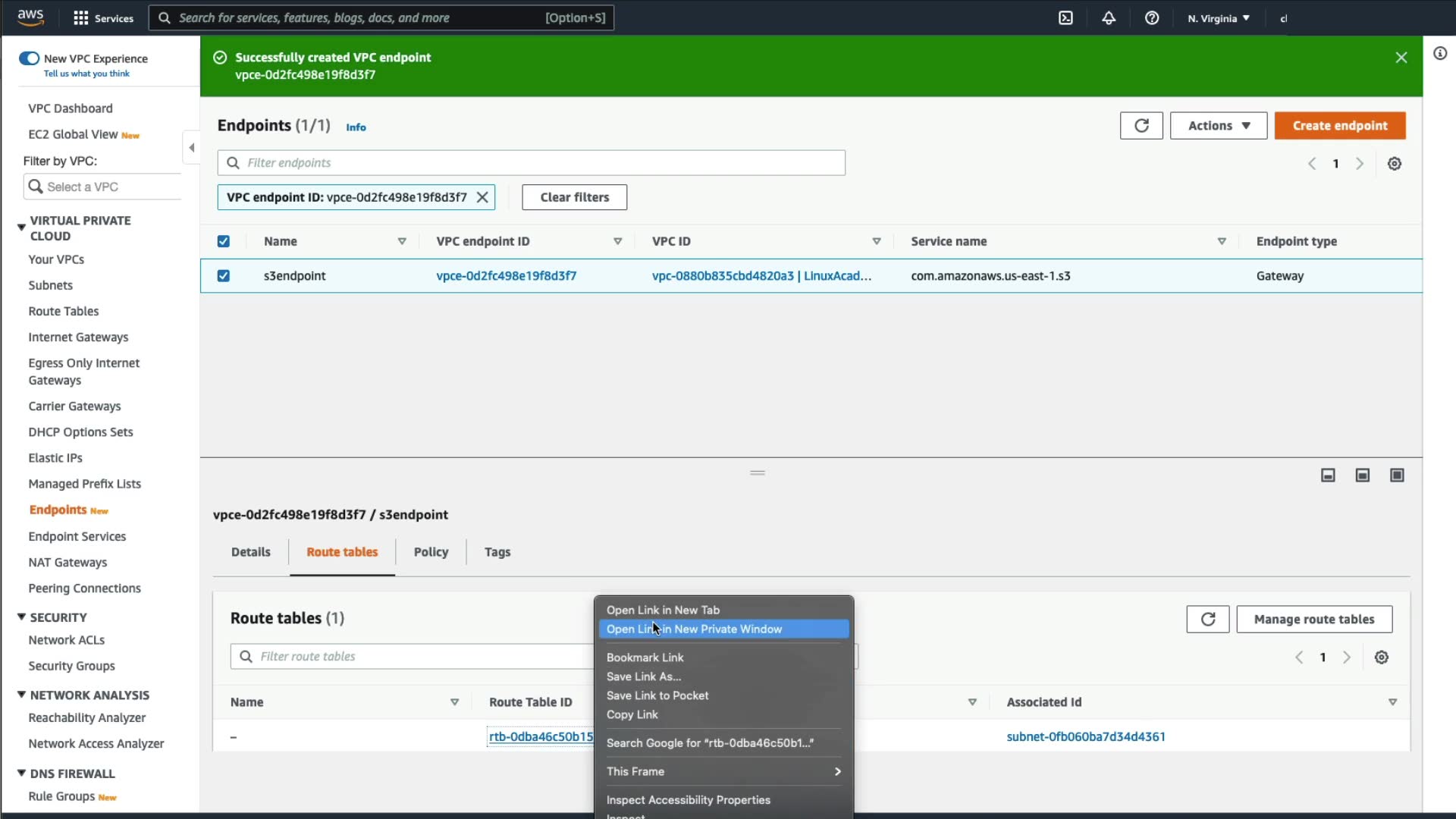Open the Actions dropdown

(1218, 126)
